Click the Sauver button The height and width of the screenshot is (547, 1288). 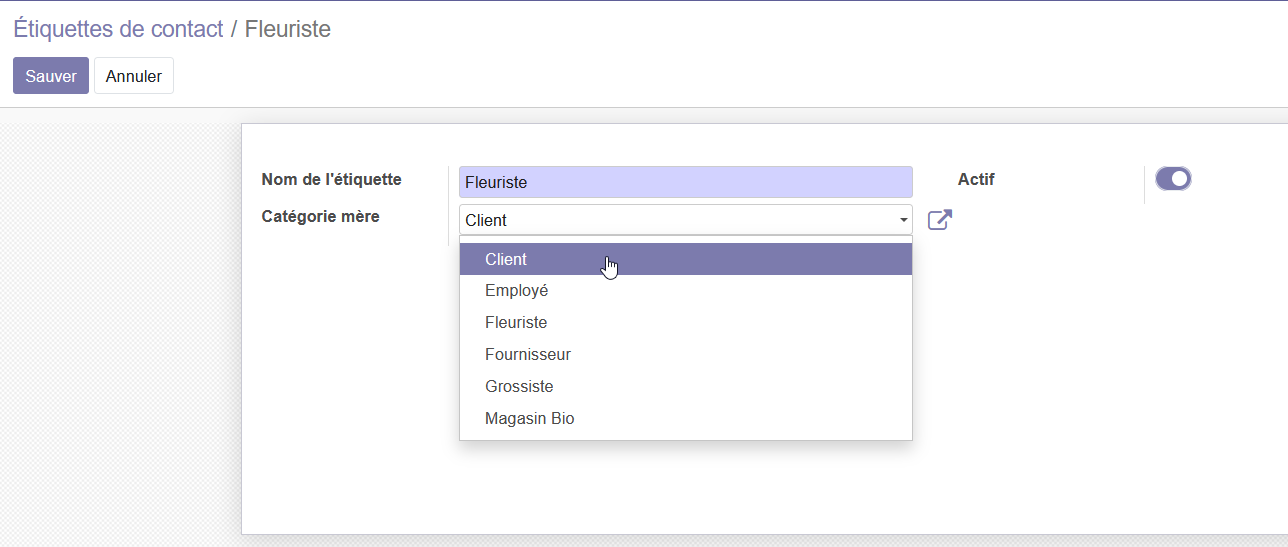point(51,76)
